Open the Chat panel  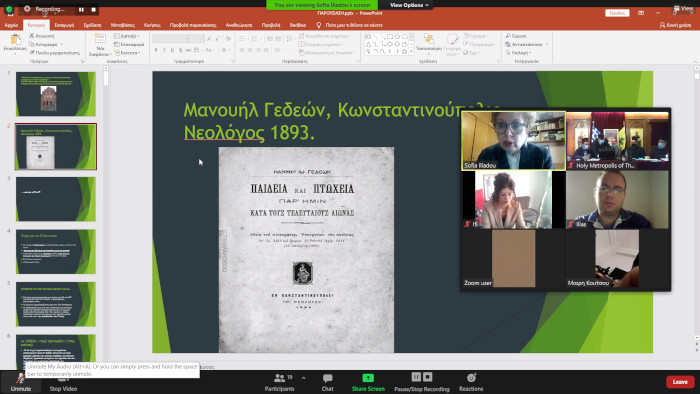tap(327, 382)
